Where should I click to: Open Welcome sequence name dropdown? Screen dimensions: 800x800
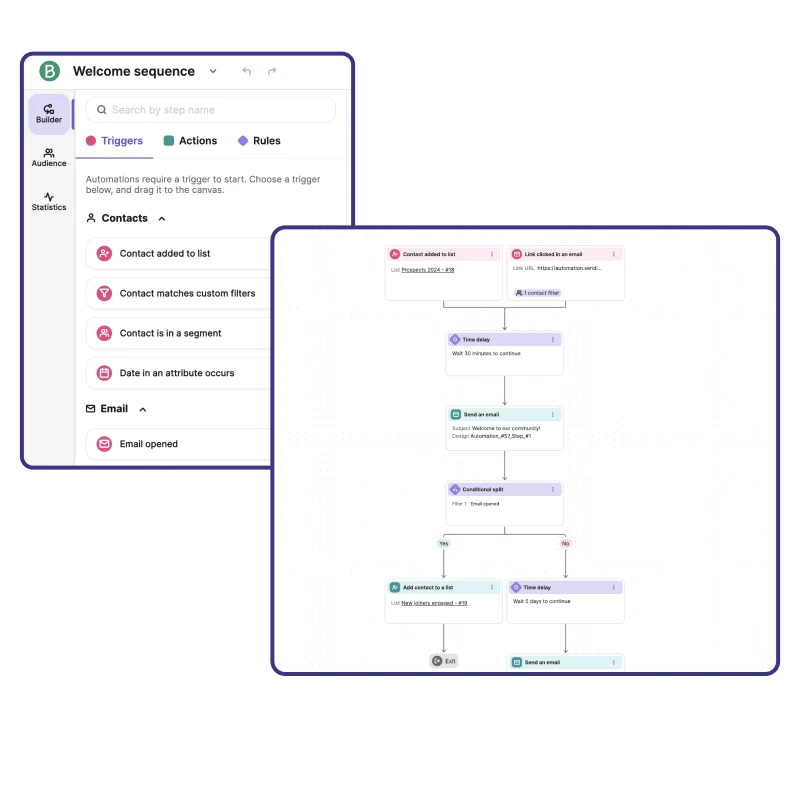point(213,71)
